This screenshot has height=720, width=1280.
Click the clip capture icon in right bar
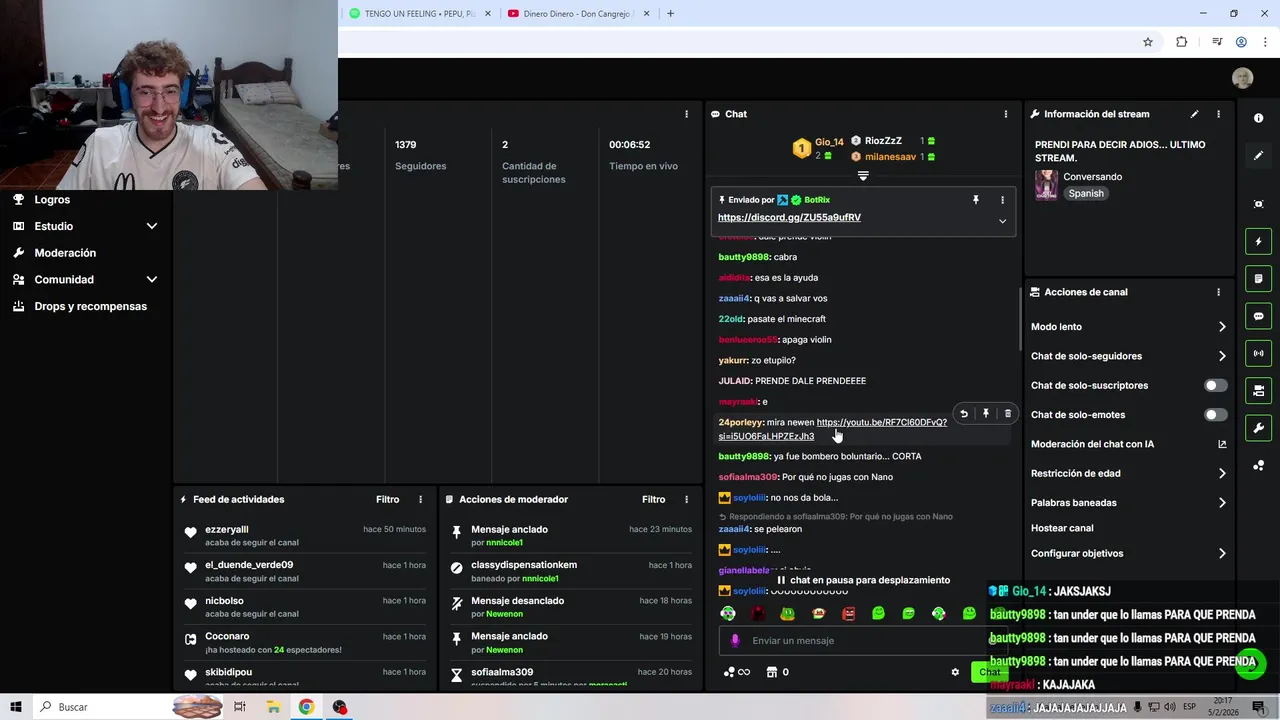pyautogui.click(x=1258, y=204)
